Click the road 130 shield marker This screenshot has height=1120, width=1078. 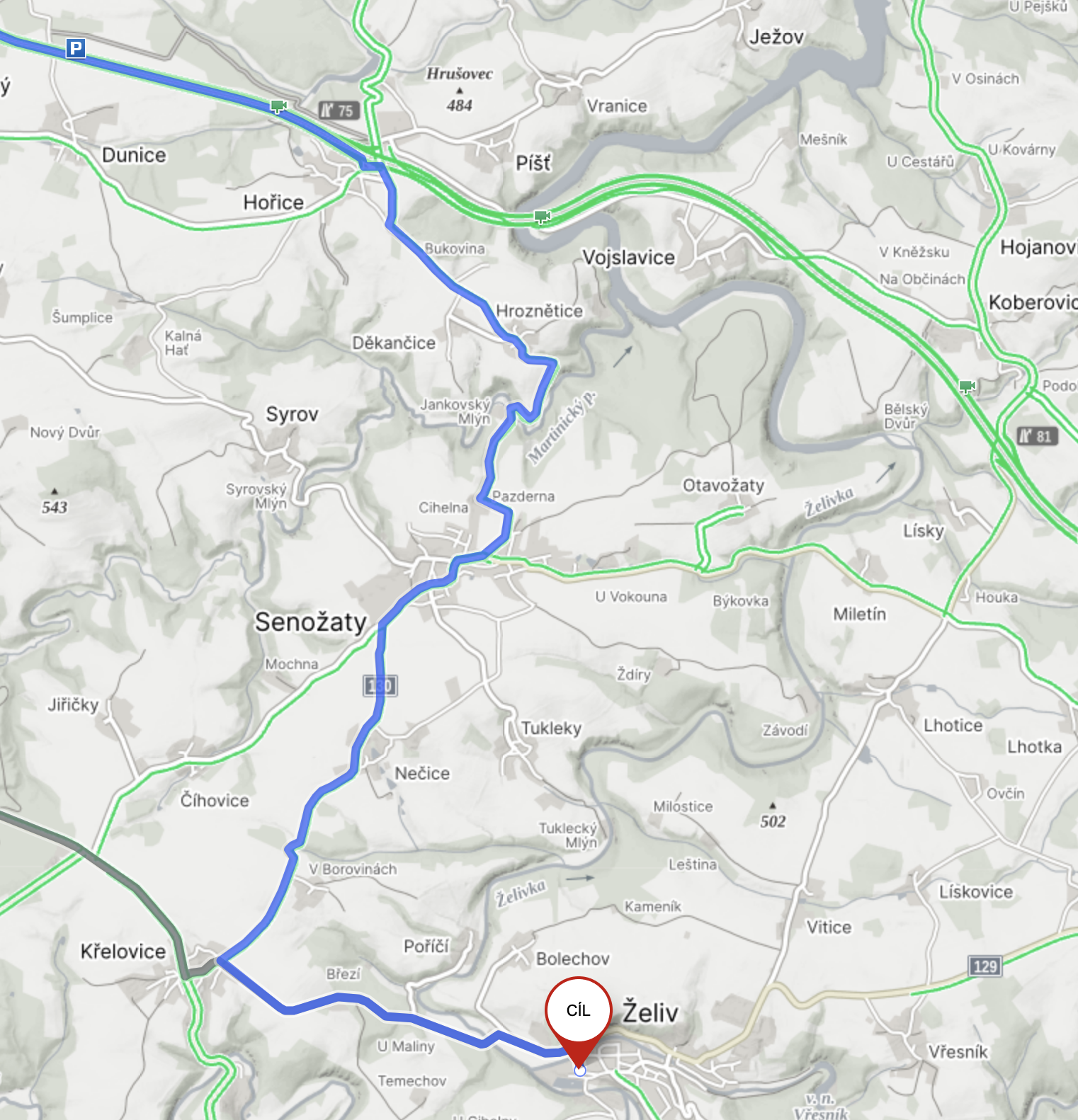coord(380,685)
